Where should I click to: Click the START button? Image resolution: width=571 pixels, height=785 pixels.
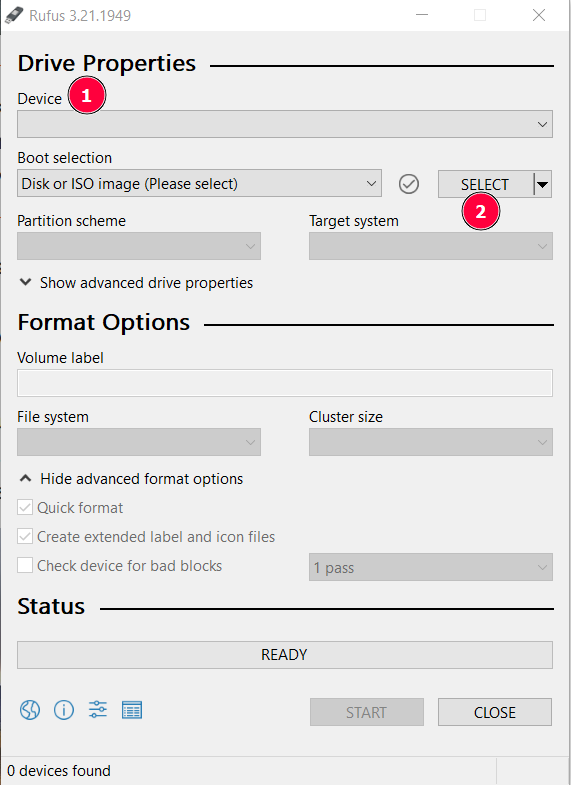click(367, 712)
